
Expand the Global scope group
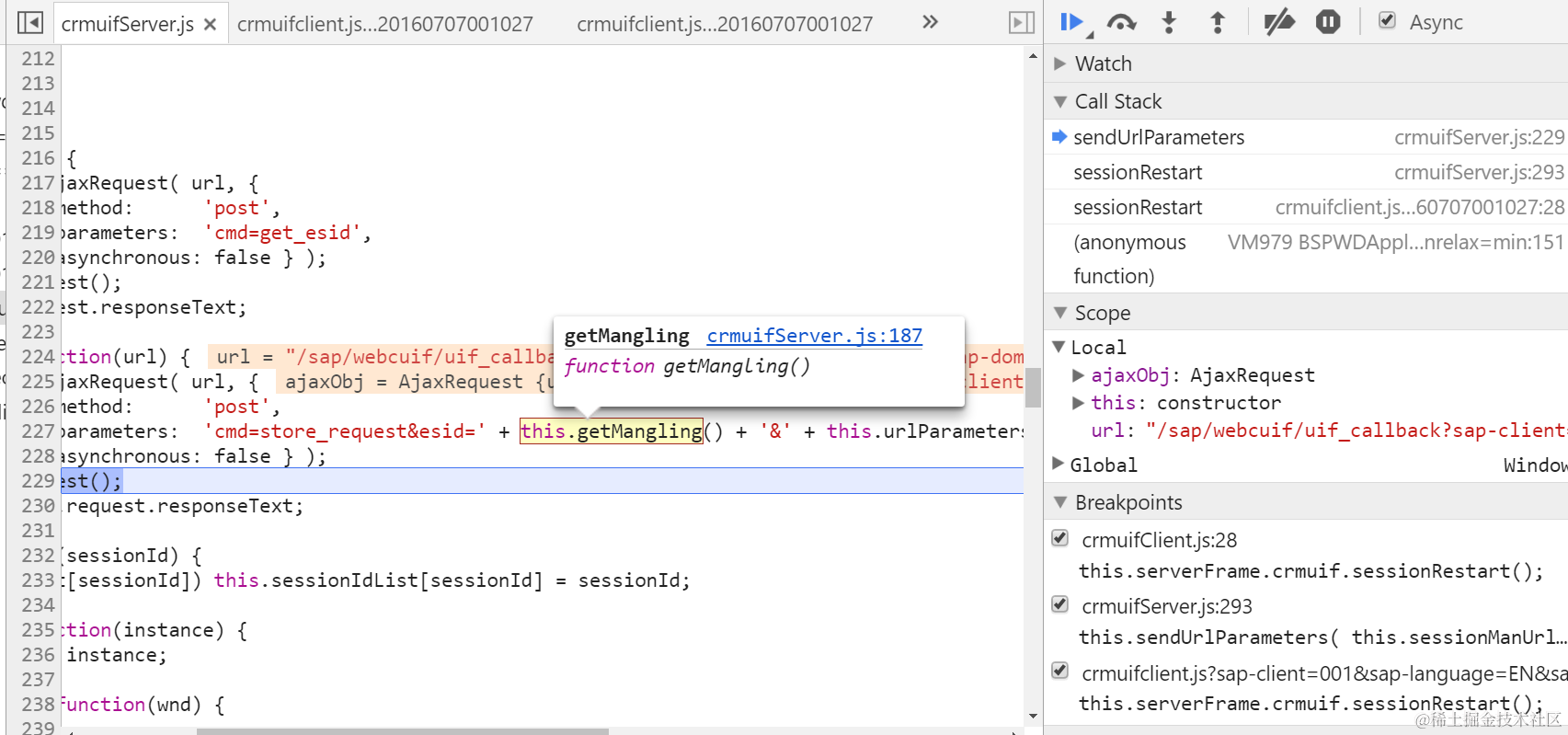coord(1059,464)
